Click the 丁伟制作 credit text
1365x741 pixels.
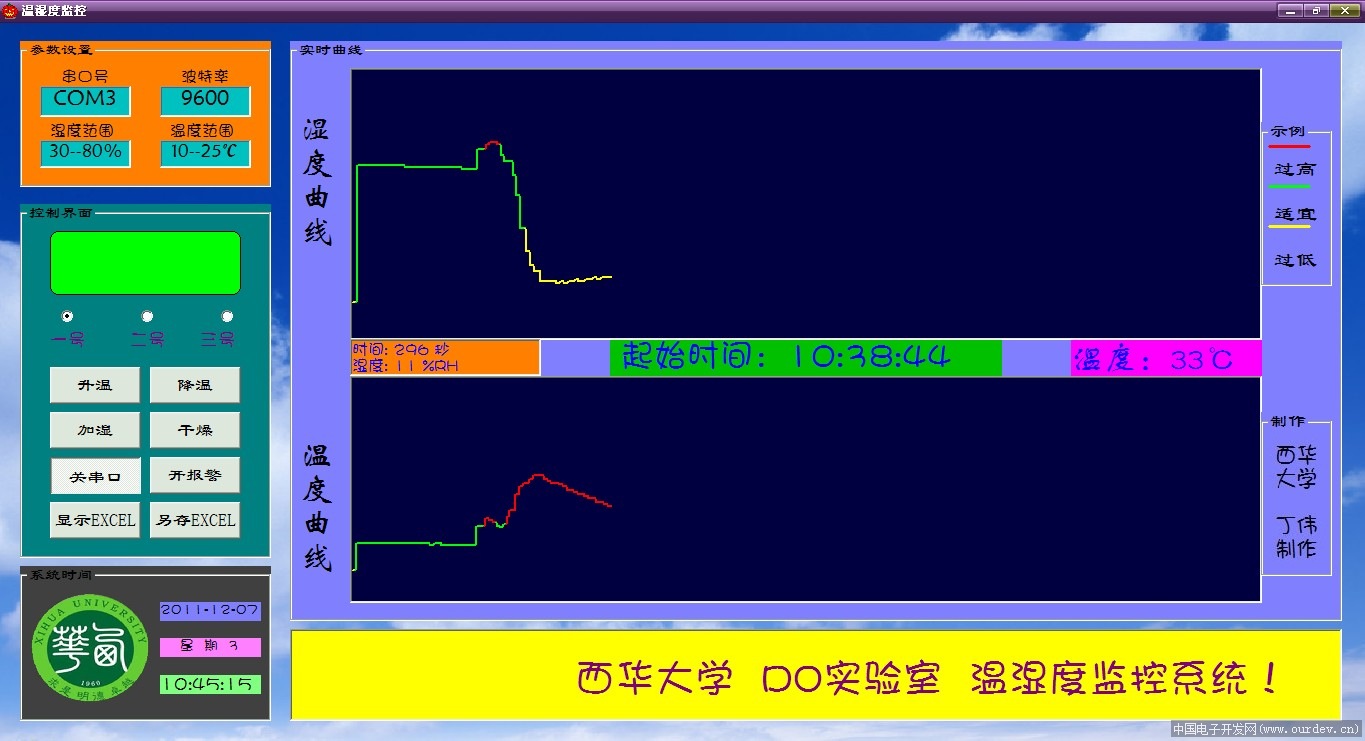tap(1296, 537)
